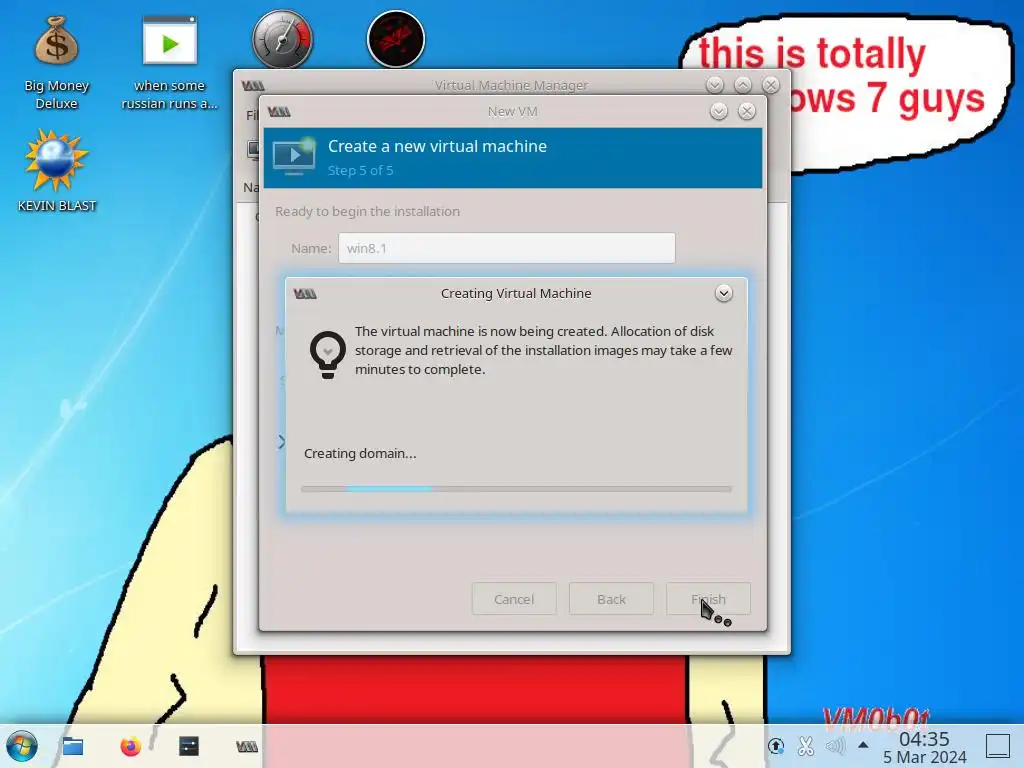This screenshot has height=768, width=1024.
Task: Expand hidden system tray icons arrow
Action: pos(863,744)
